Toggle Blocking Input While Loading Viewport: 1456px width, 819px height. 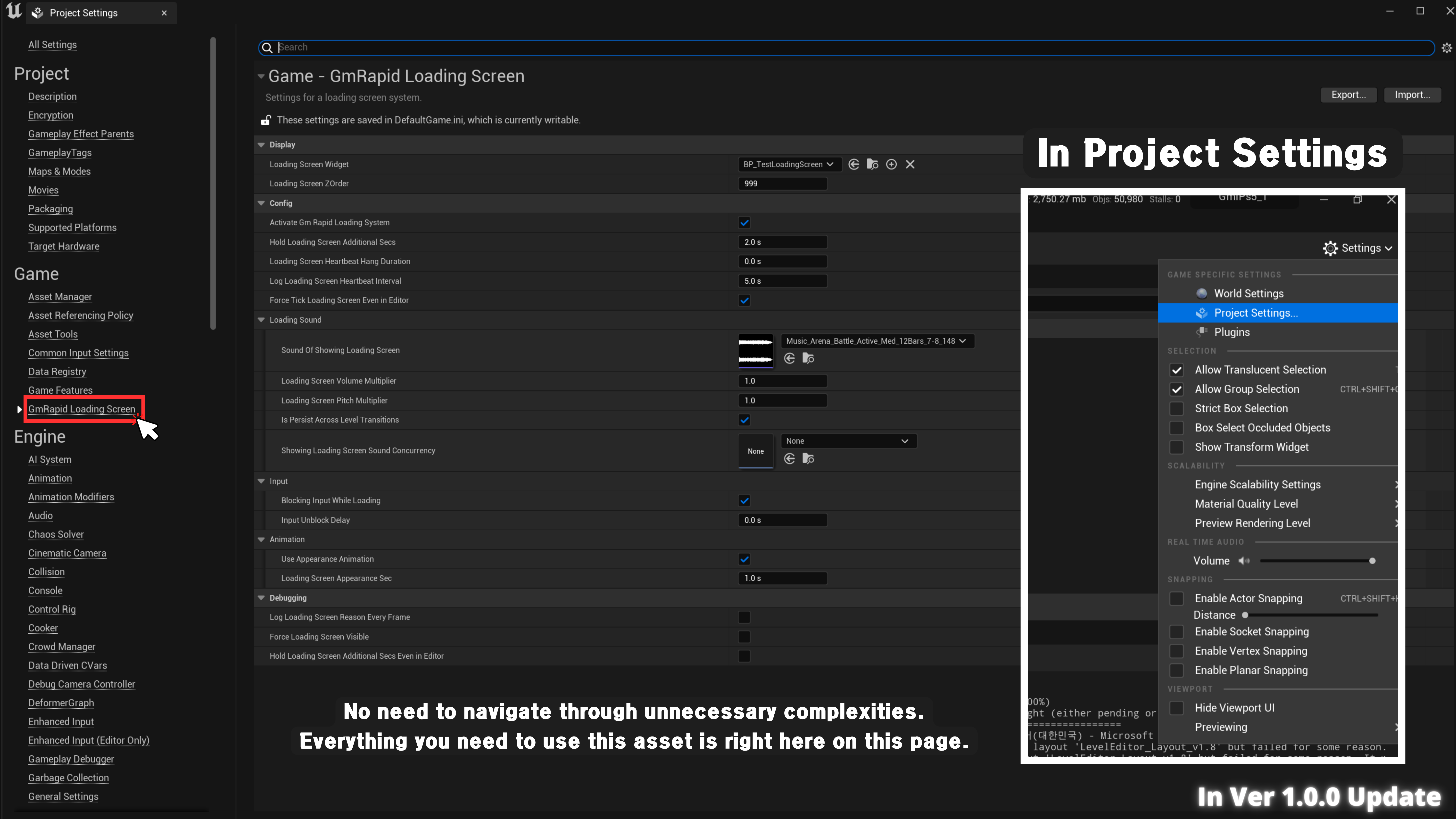[745, 501]
